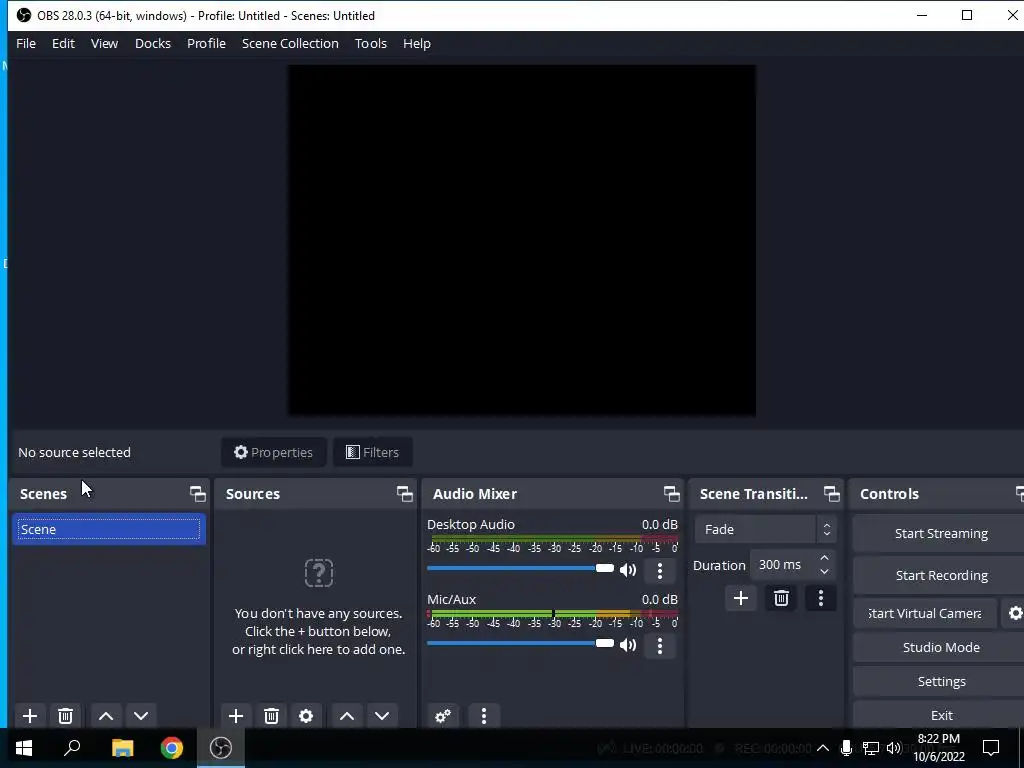This screenshot has width=1024, height=768.
Task: Click the Exit button
Action: 940,715
